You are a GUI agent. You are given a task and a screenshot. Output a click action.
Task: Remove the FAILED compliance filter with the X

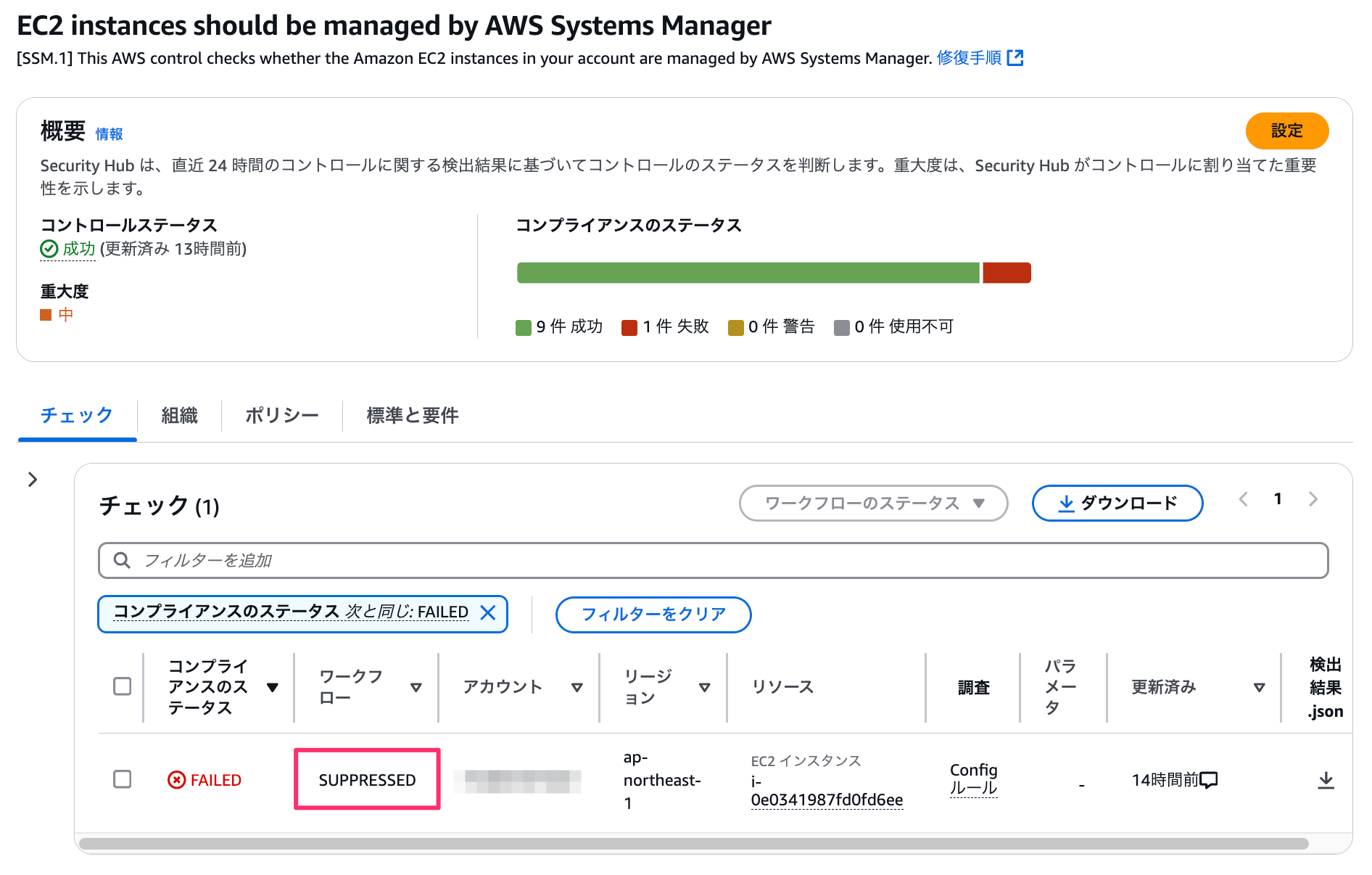tap(488, 612)
